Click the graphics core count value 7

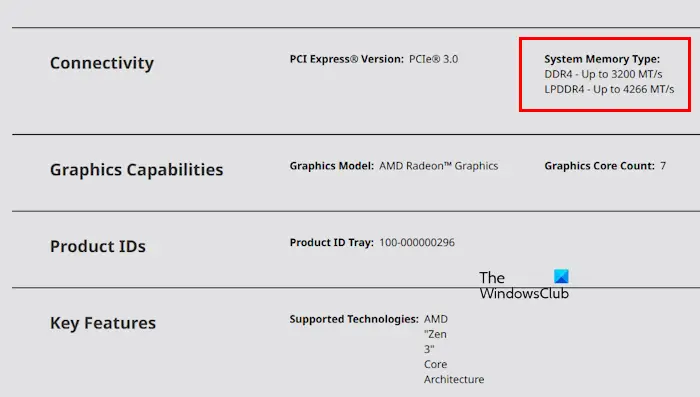coord(663,166)
